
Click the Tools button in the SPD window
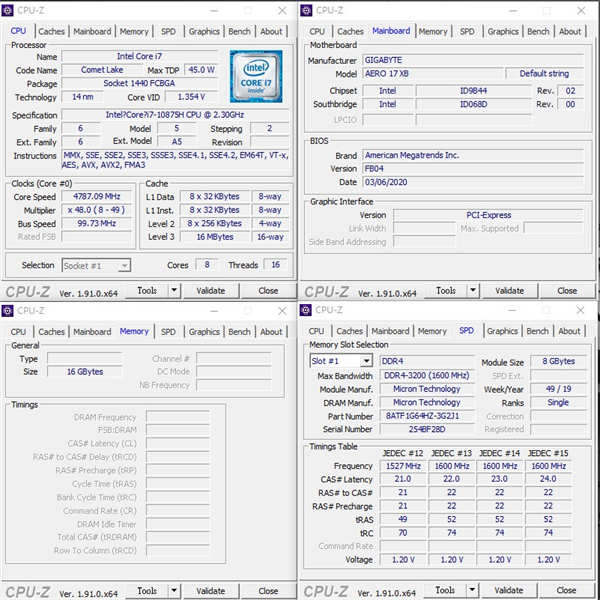click(x=445, y=590)
